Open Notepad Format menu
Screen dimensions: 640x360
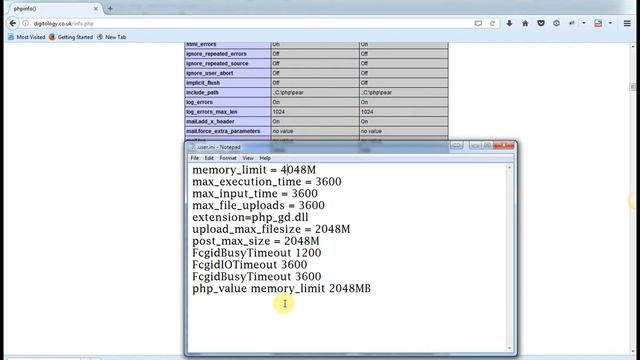(228, 158)
